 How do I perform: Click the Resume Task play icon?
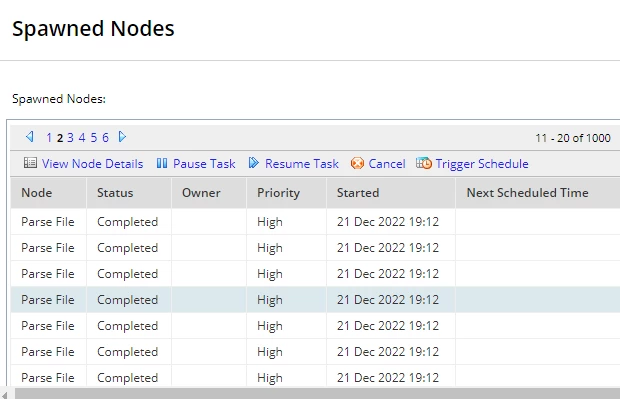pos(253,163)
